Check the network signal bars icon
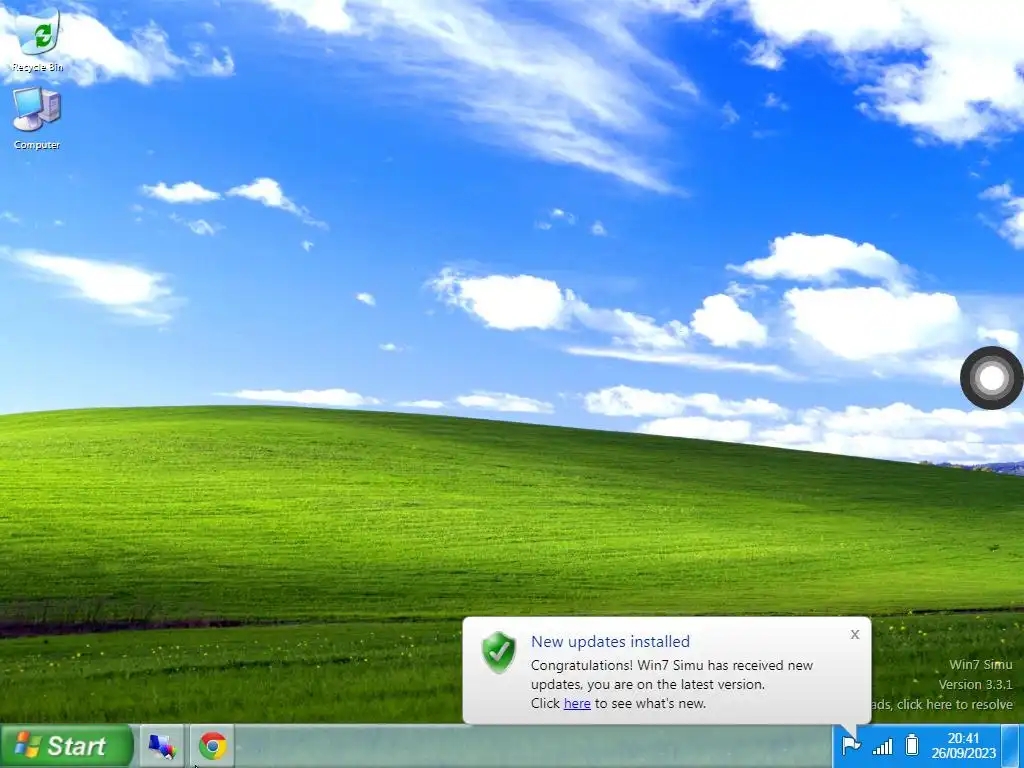 click(x=882, y=746)
